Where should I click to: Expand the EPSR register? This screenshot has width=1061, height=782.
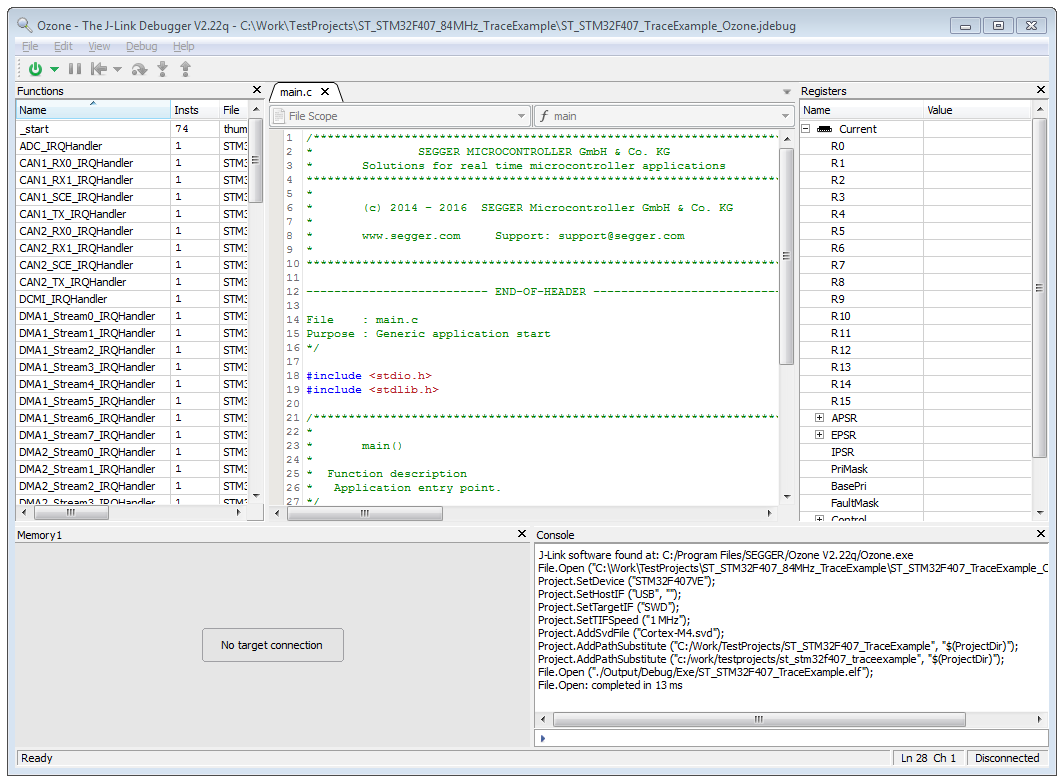click(x=819, y=435)
